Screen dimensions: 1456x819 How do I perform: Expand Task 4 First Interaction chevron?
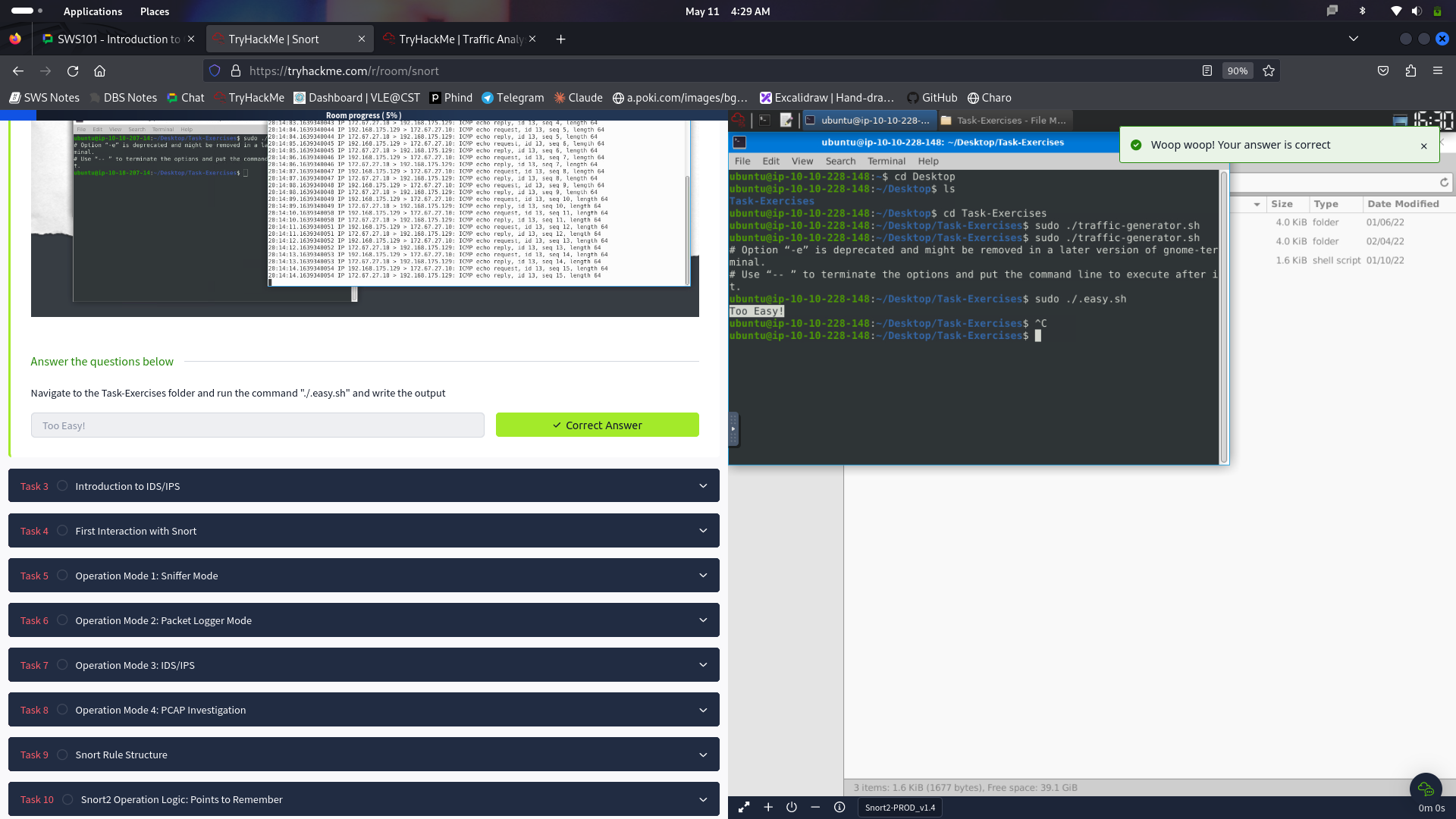coord(703,531)
